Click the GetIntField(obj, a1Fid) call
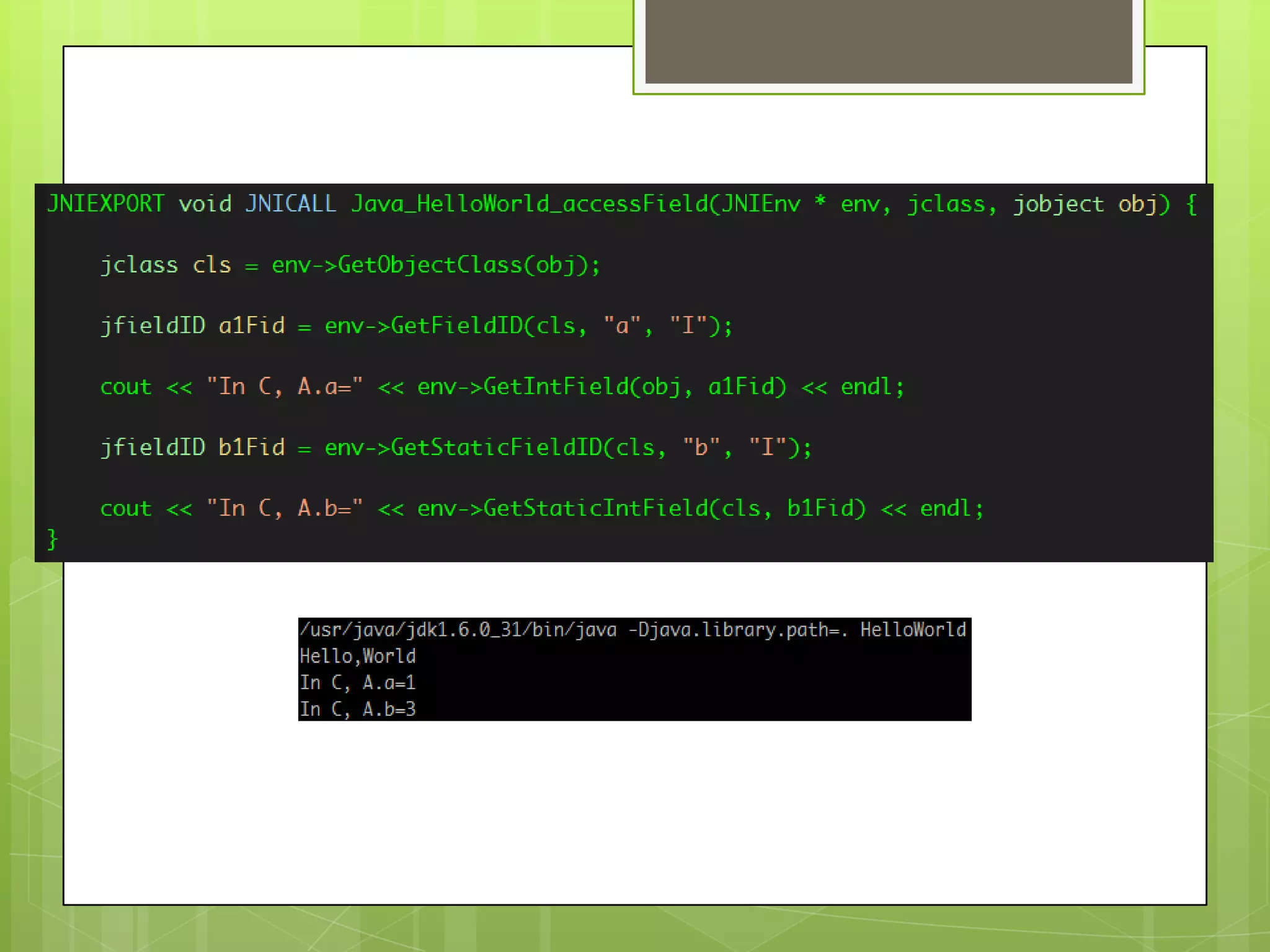The height and width of the screenshot is (952, 1270). point(634,387)
